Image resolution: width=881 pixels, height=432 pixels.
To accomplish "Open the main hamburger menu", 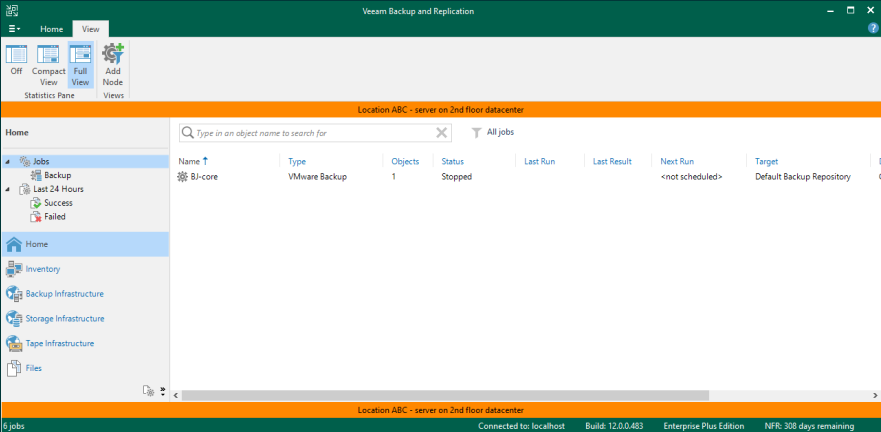I will click(x=15, y=29).
